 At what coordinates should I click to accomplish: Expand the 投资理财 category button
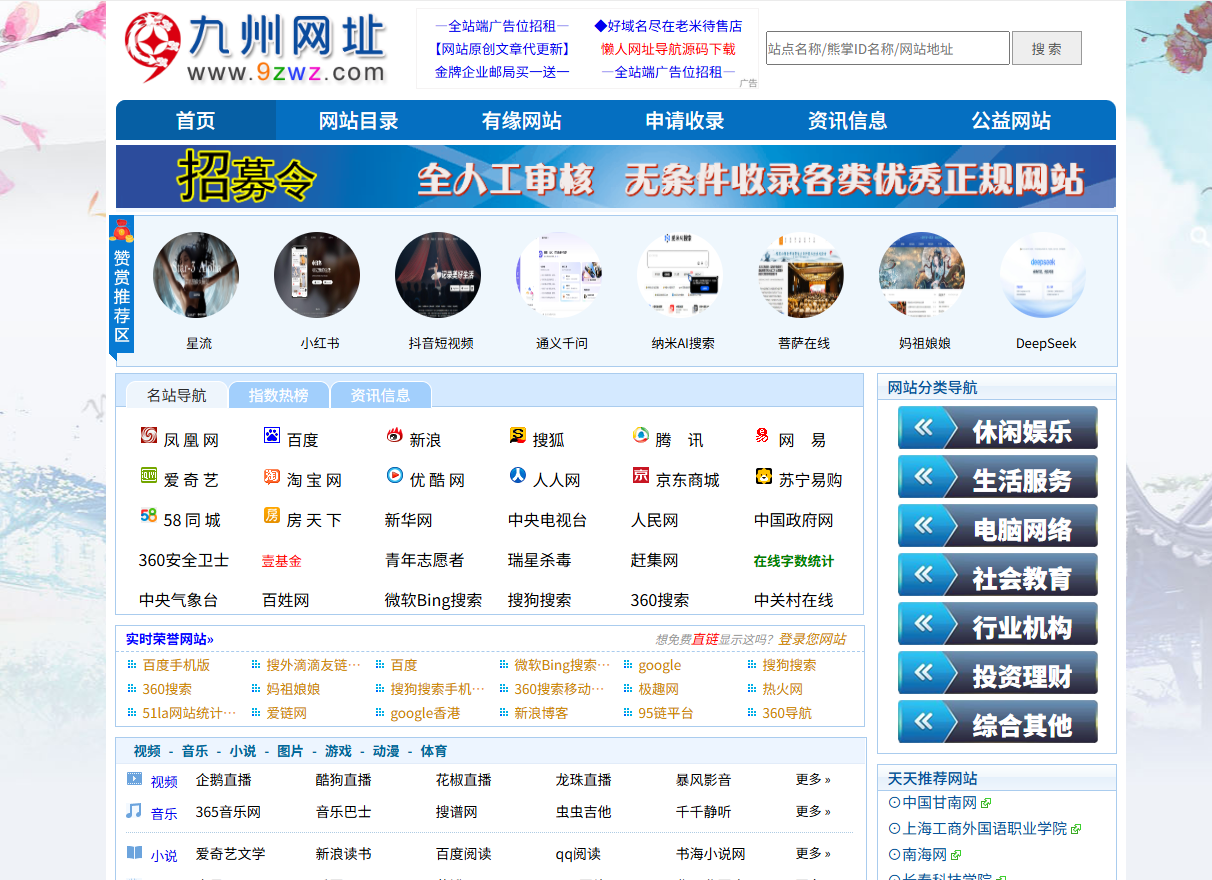pyautogui.click(x=998, y=673)
